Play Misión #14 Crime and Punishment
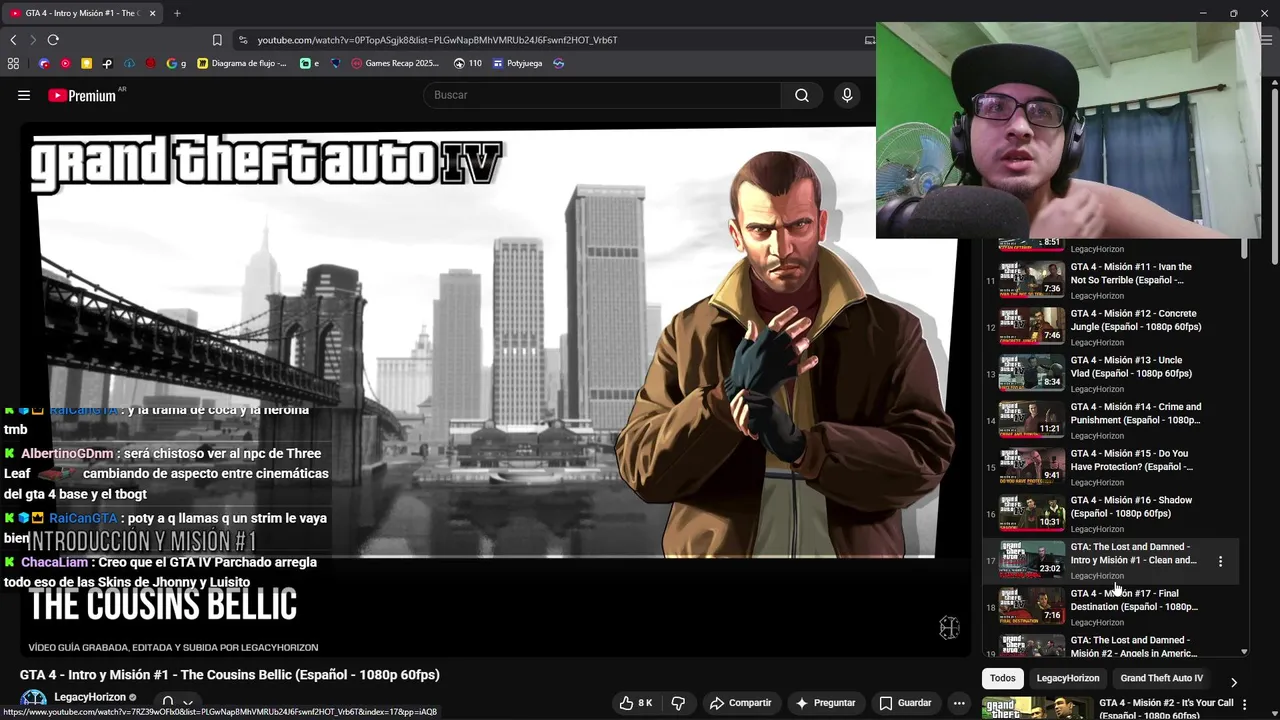The height and width of the screenshot is (720, 1280). click(x=1110, y=420)
